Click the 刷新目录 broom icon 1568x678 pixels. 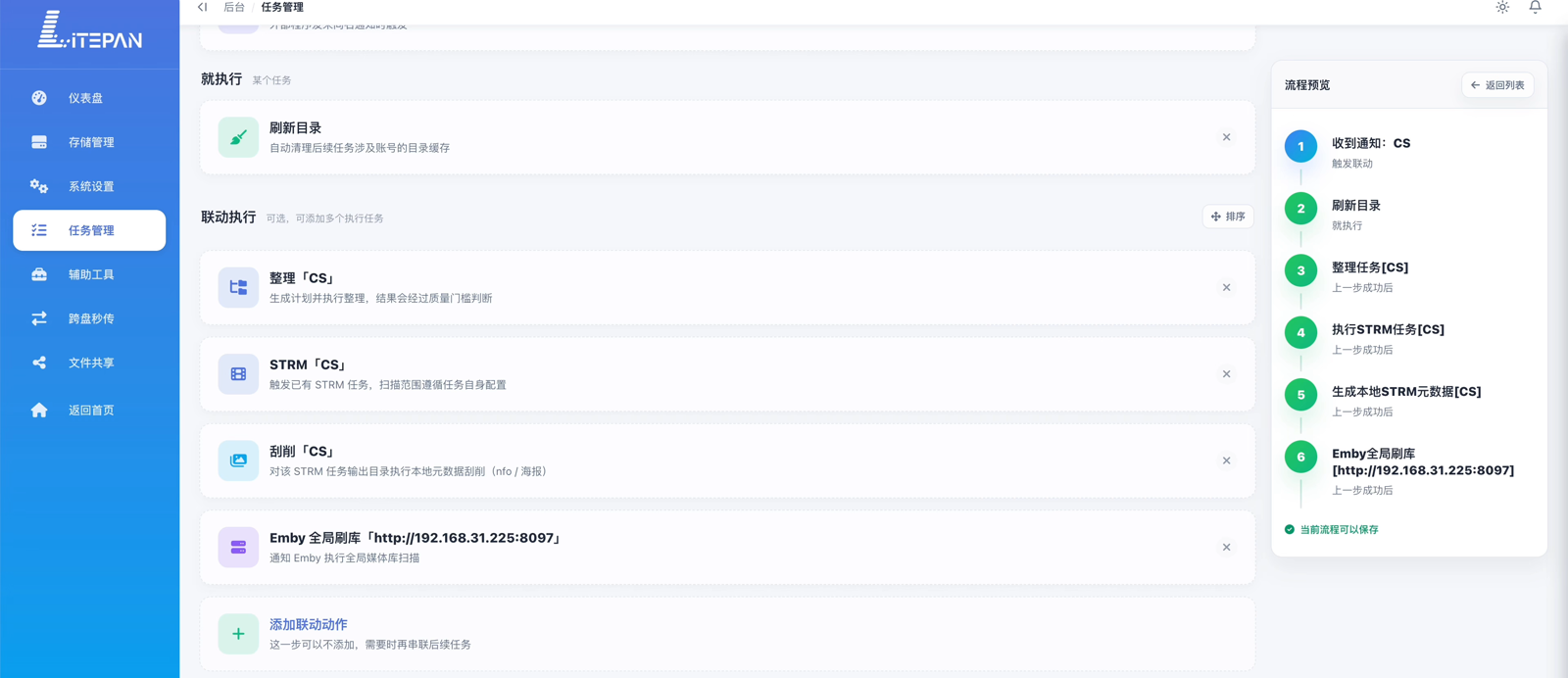238,137
